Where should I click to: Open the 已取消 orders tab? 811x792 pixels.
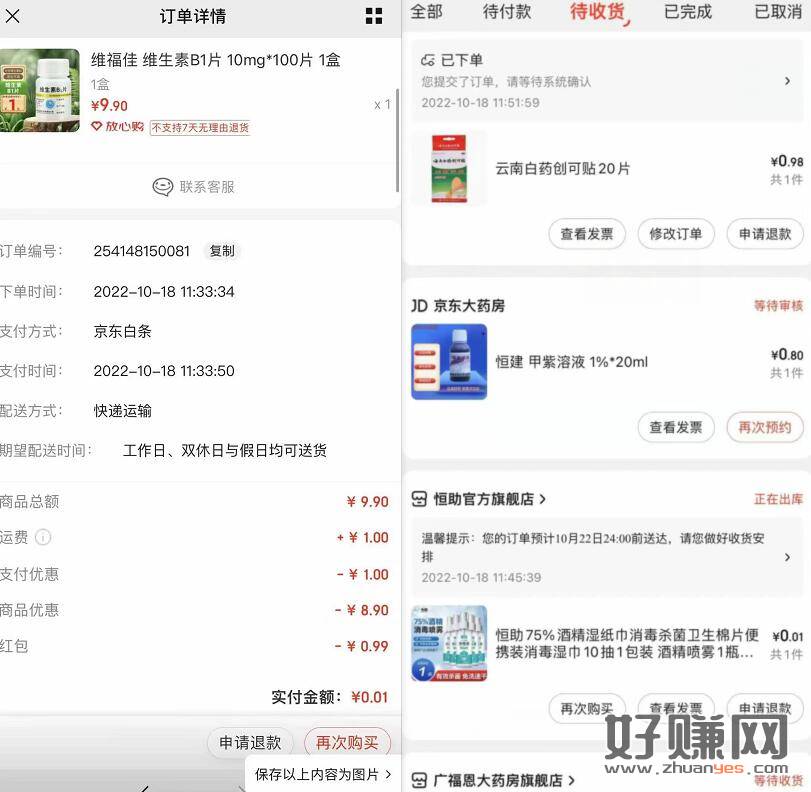(x=778, y=12)
